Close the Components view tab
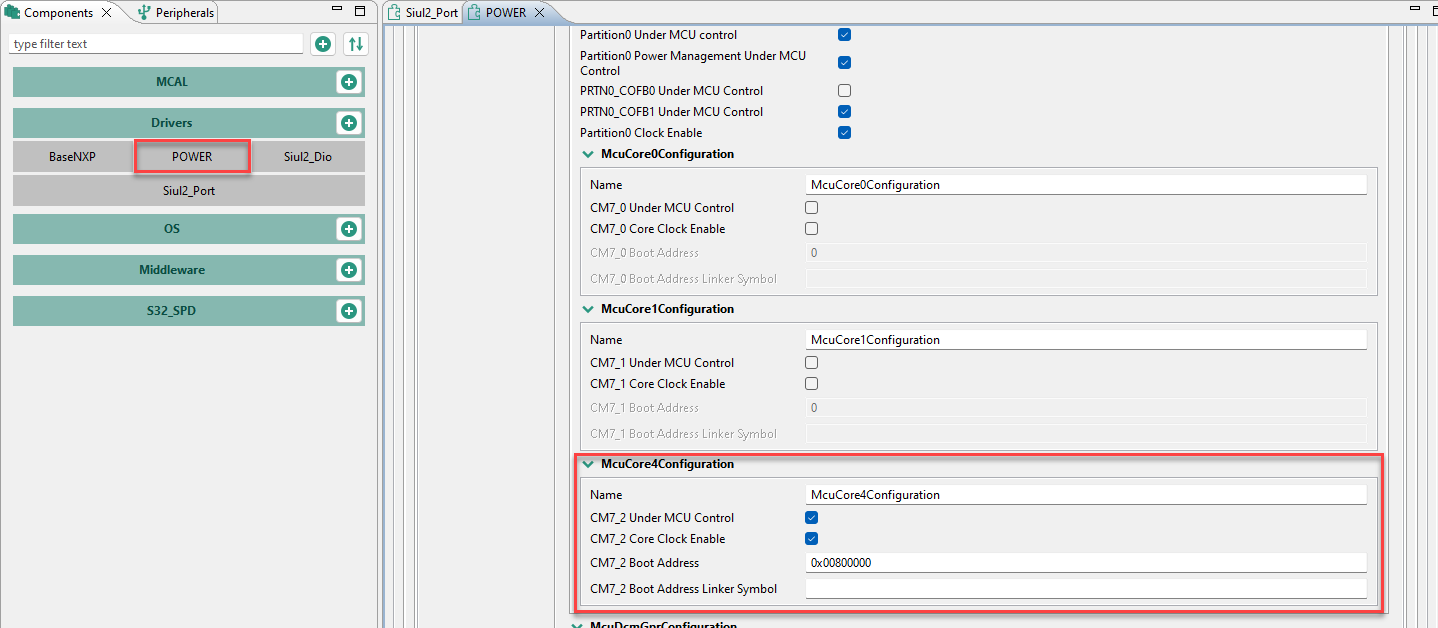 click(x=107, y=13)
